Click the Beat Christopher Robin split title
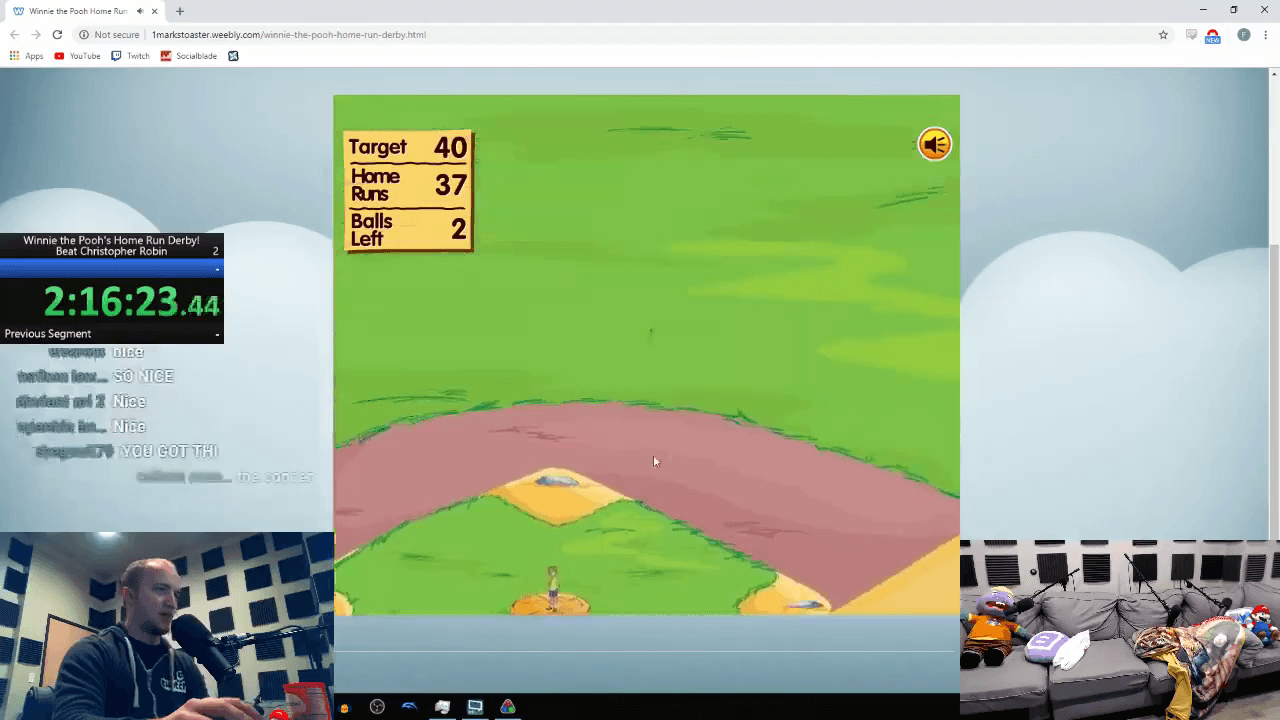 click(x=112, y=252)
